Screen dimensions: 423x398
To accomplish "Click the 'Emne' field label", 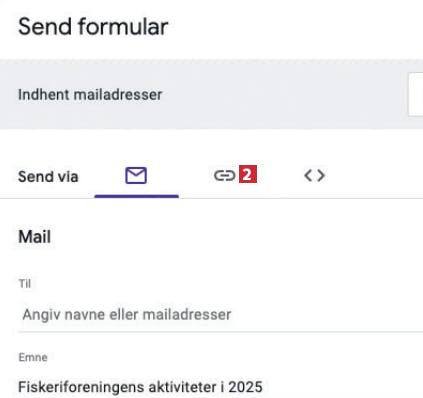I will (x=33, y=357).
